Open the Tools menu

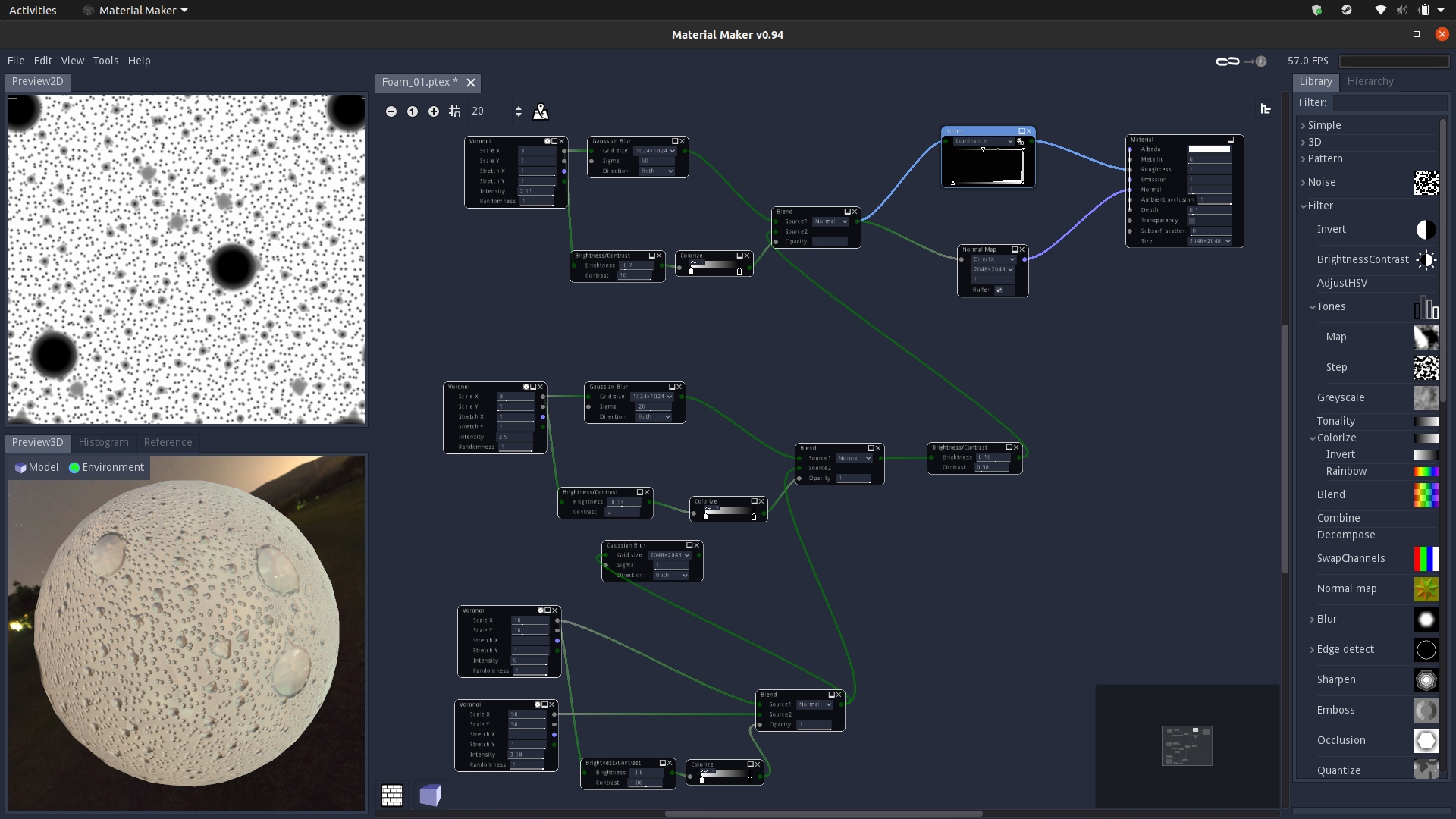[x=105, y=61]
